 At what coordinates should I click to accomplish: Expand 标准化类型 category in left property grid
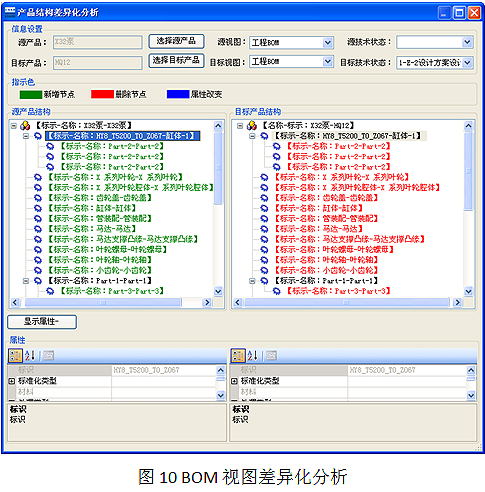pos(11,381)
